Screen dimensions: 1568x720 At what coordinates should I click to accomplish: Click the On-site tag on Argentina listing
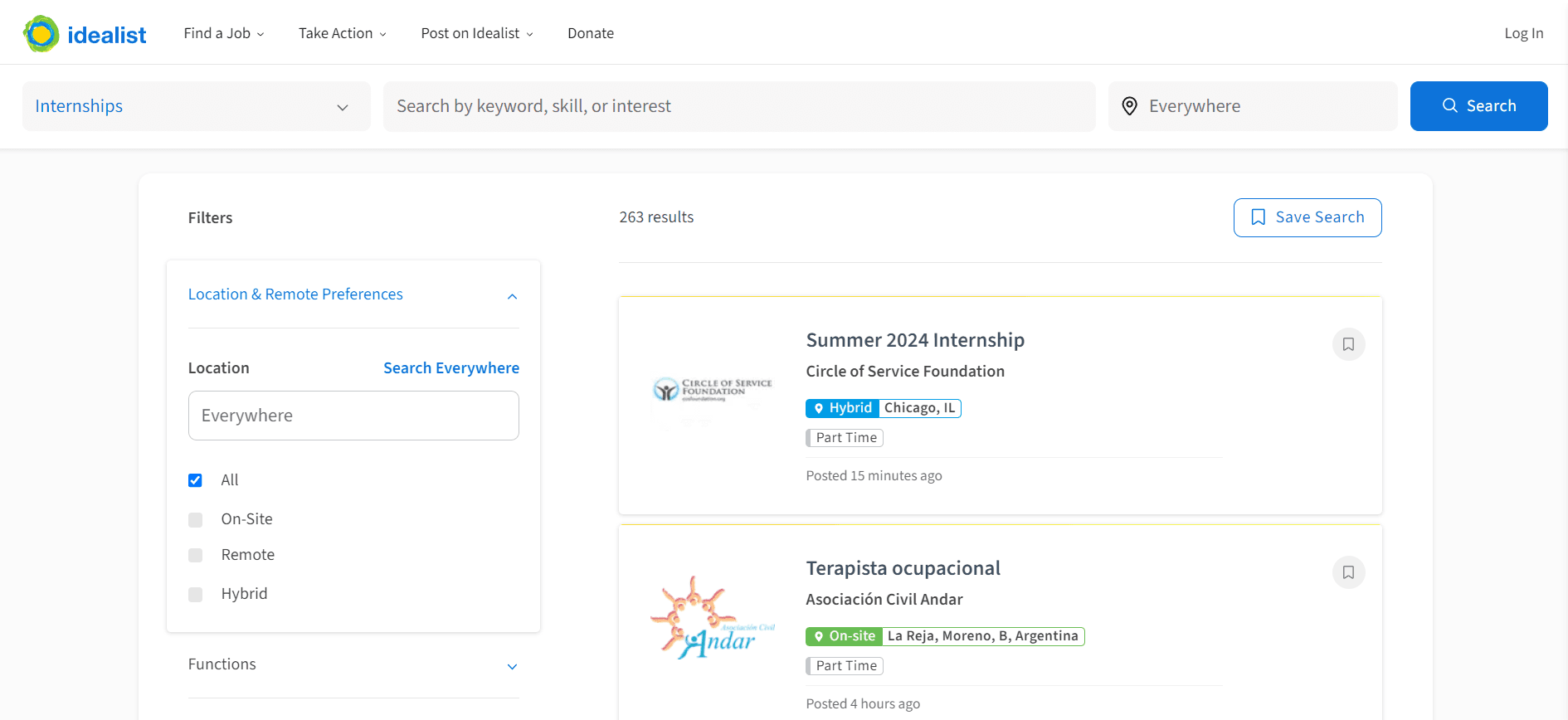[x=843, y=636]
